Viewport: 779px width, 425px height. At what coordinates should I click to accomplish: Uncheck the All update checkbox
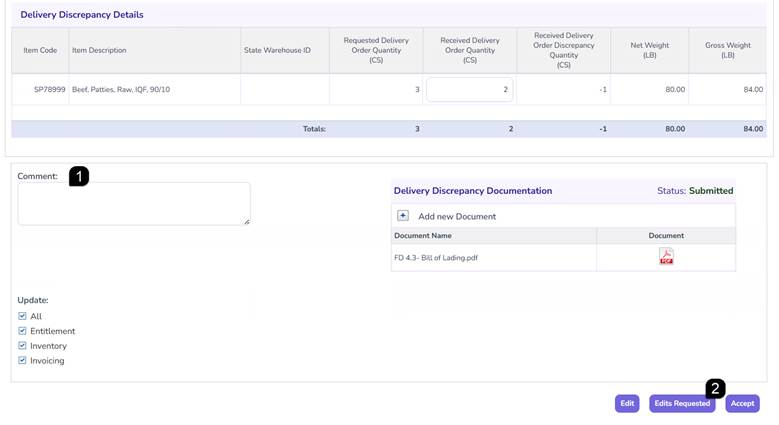[22, 316]
